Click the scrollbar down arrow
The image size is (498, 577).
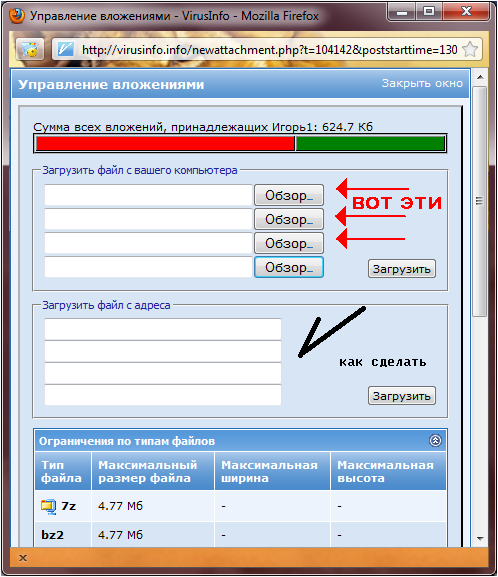point(480,538)
